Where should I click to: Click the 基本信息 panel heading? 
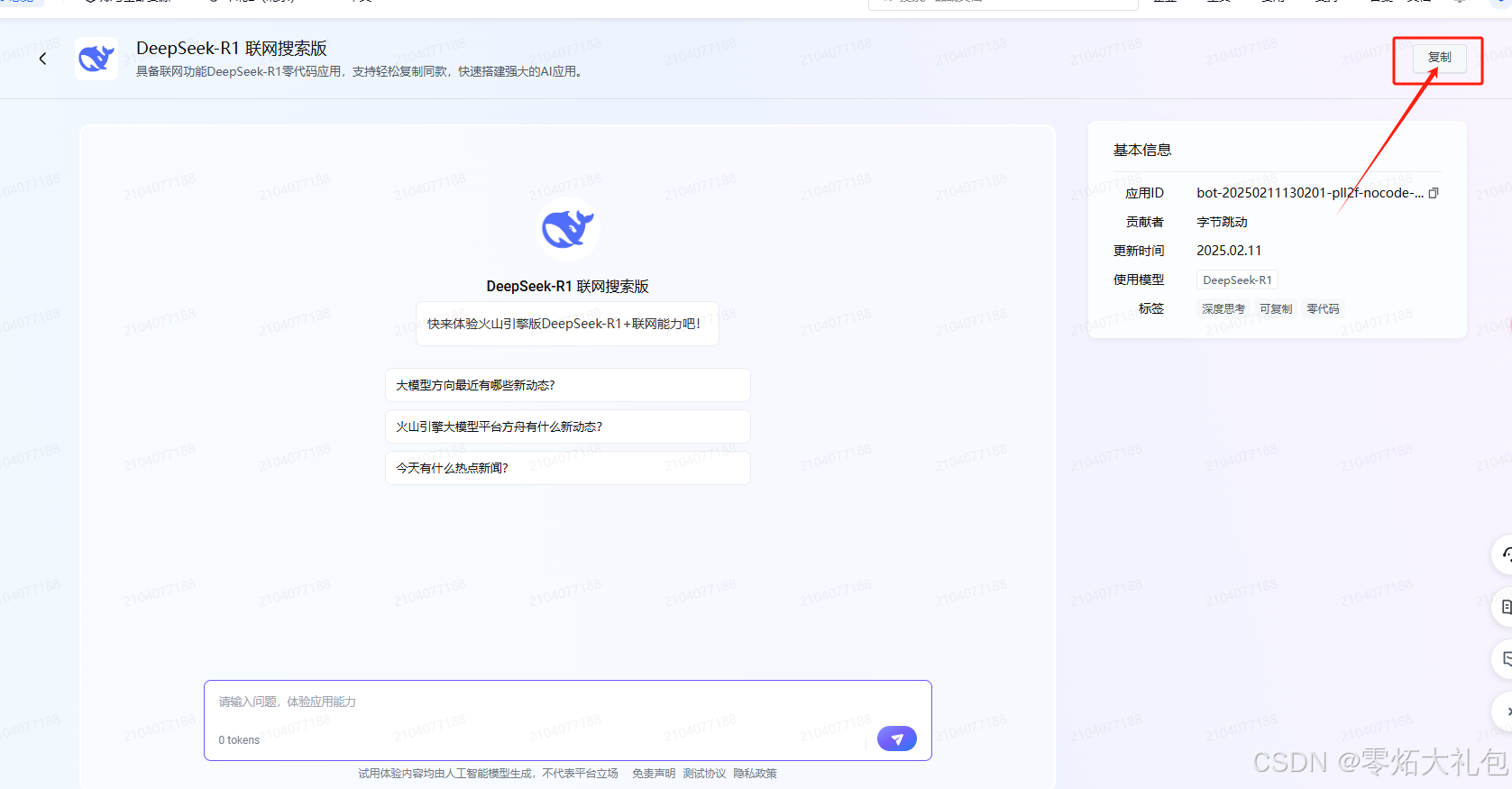tap(1142, 151)
